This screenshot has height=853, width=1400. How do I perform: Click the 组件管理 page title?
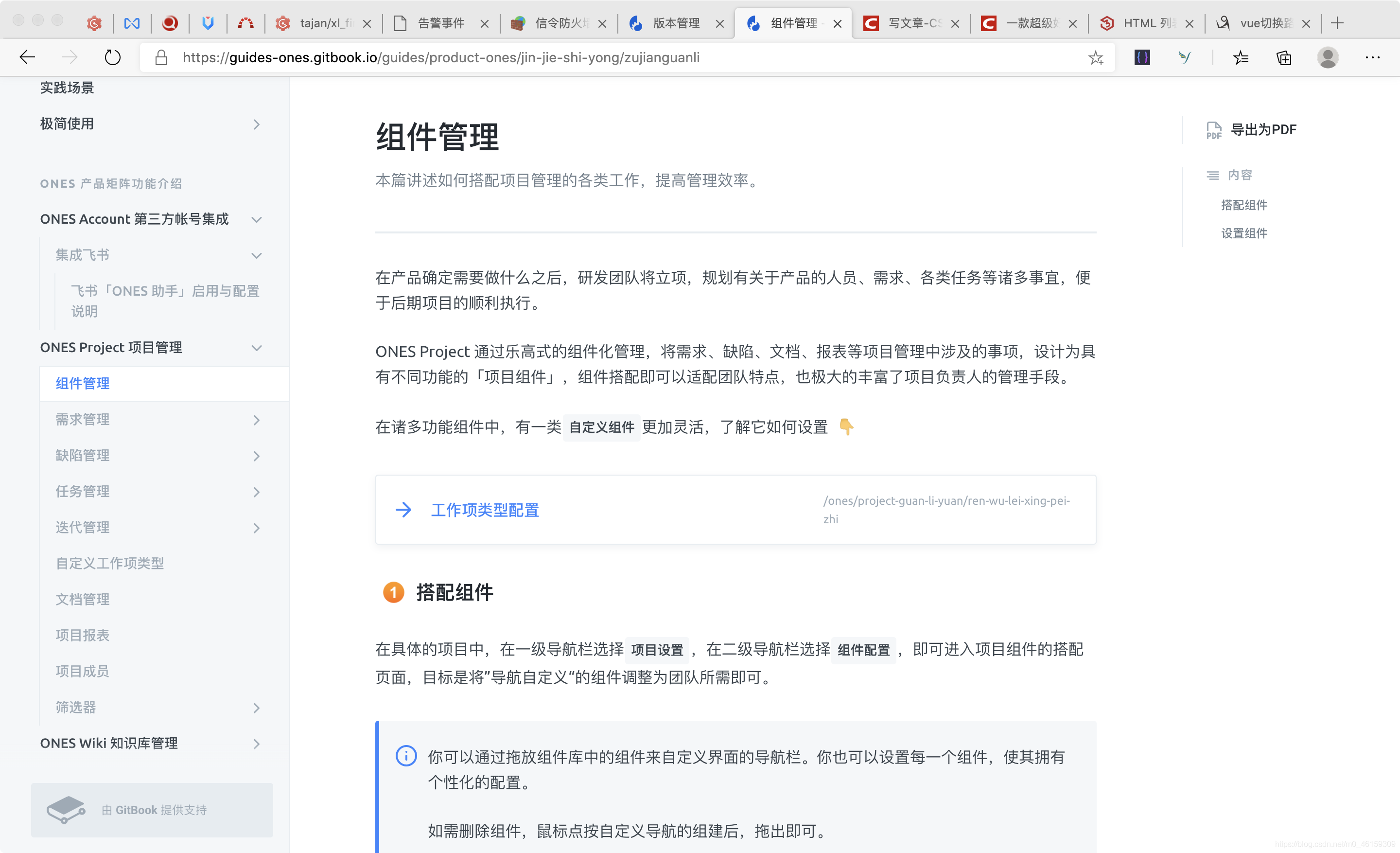click(437, 137)
